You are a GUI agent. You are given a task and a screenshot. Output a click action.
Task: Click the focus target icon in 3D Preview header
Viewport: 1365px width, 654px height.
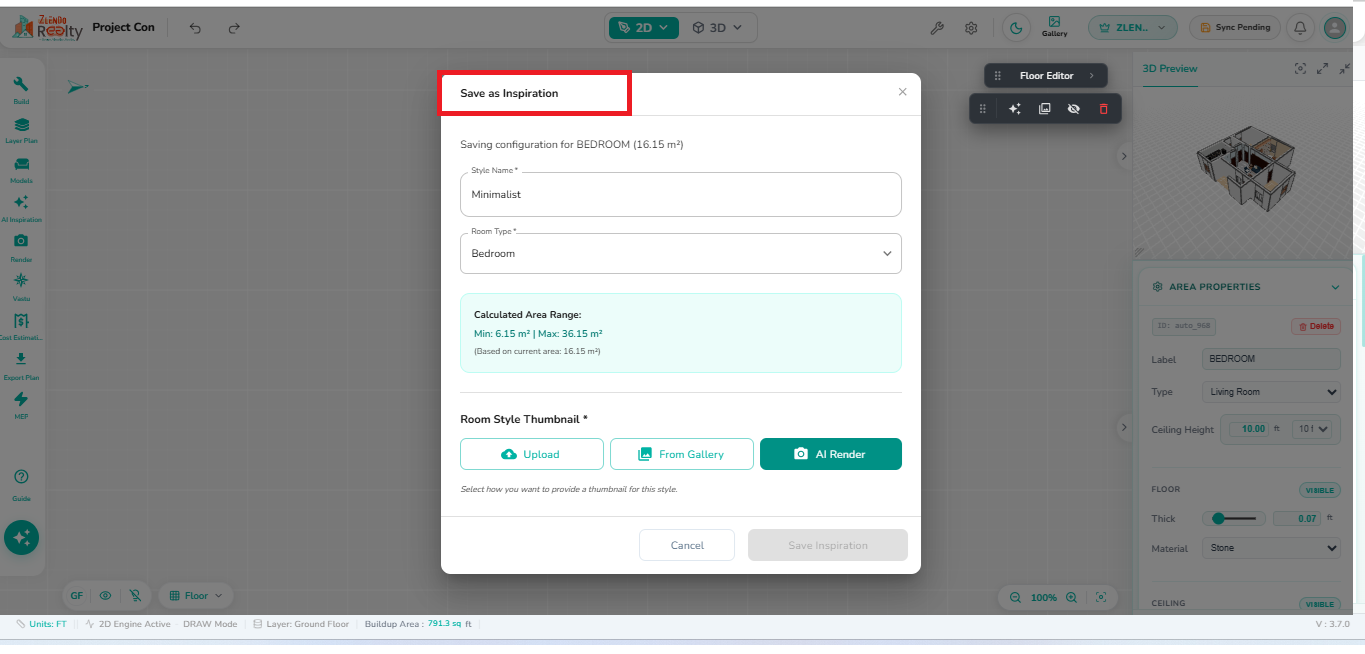(x=1300, y=68)
